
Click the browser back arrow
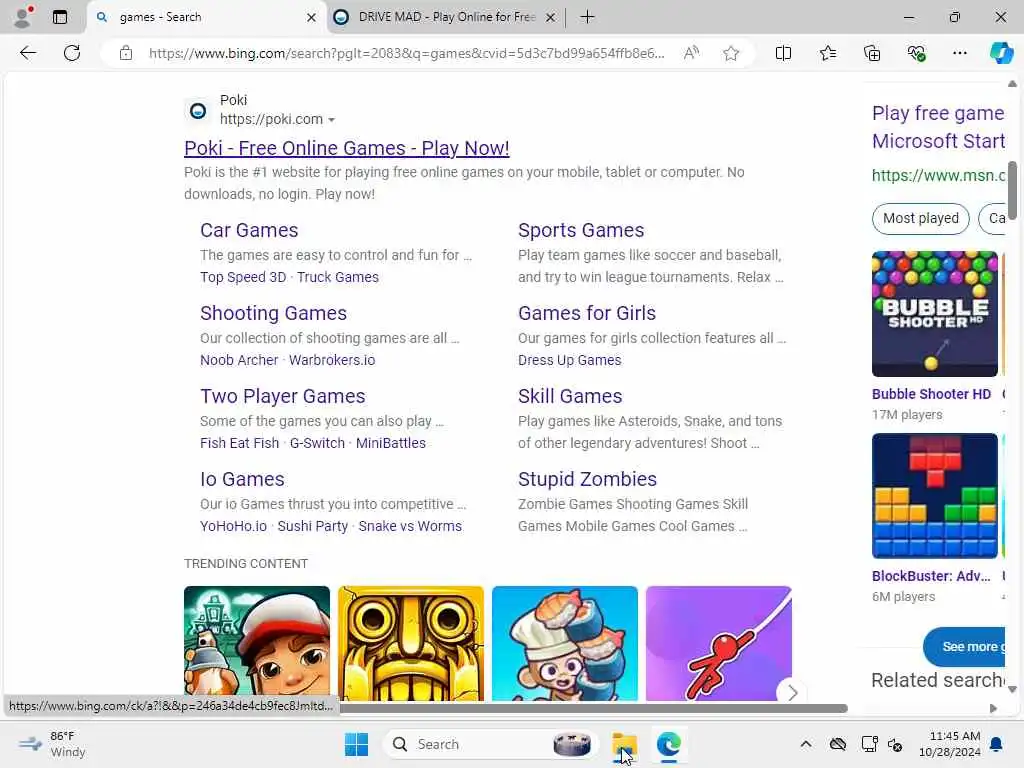click(28, 53)
